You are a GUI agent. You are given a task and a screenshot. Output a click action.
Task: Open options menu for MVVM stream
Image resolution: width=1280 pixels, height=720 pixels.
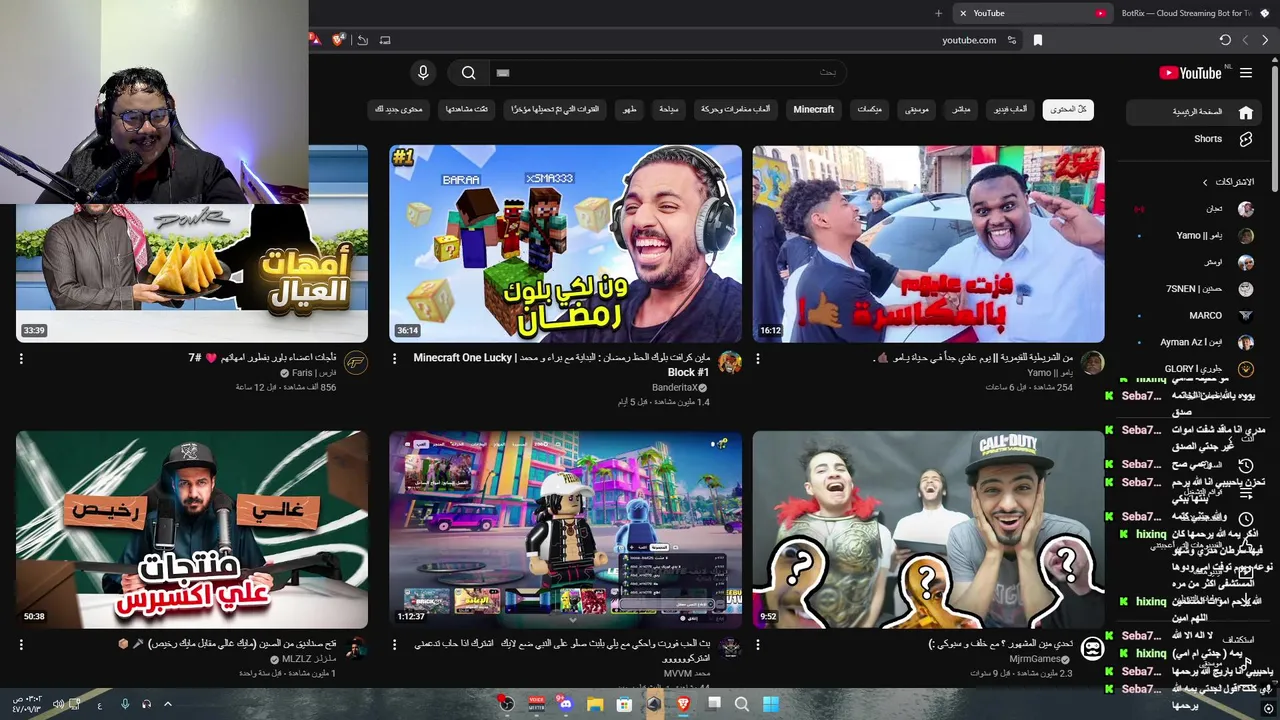click(394, 644)
